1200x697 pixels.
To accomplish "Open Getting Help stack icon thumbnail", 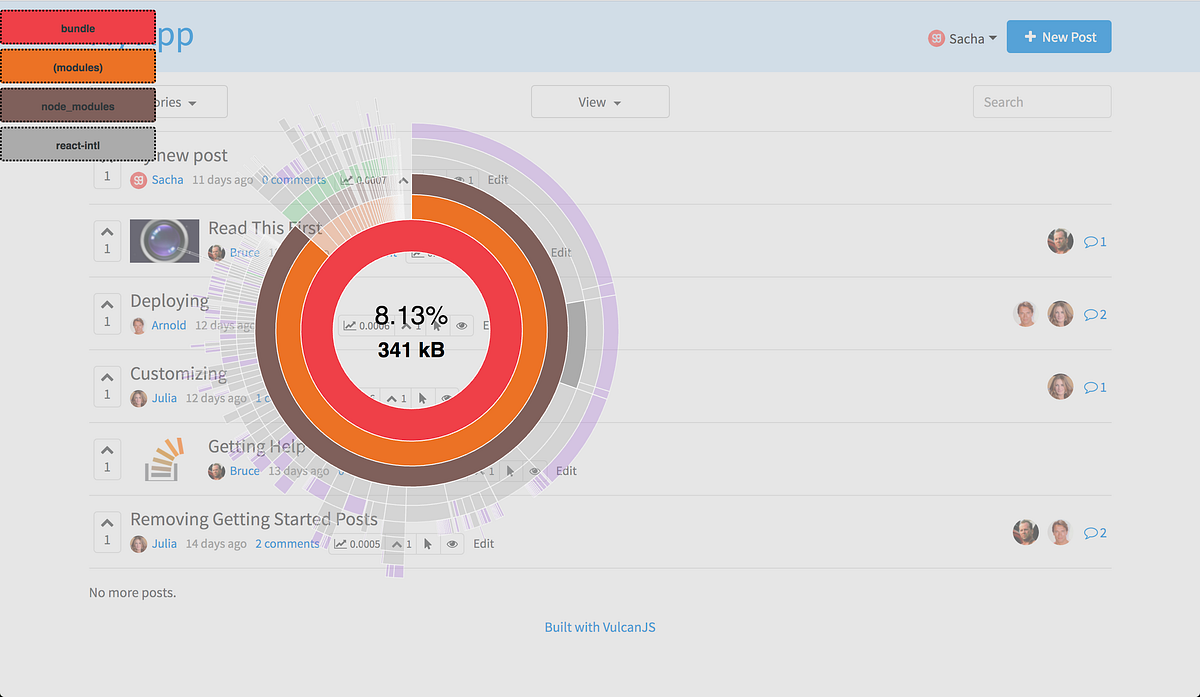I will click(164, 459).
